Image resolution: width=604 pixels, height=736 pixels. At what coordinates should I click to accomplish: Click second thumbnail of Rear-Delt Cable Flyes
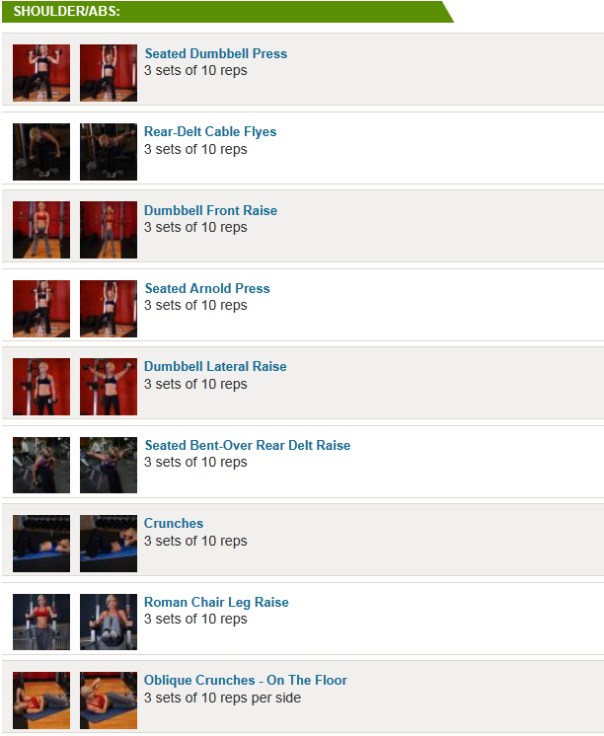108,151
